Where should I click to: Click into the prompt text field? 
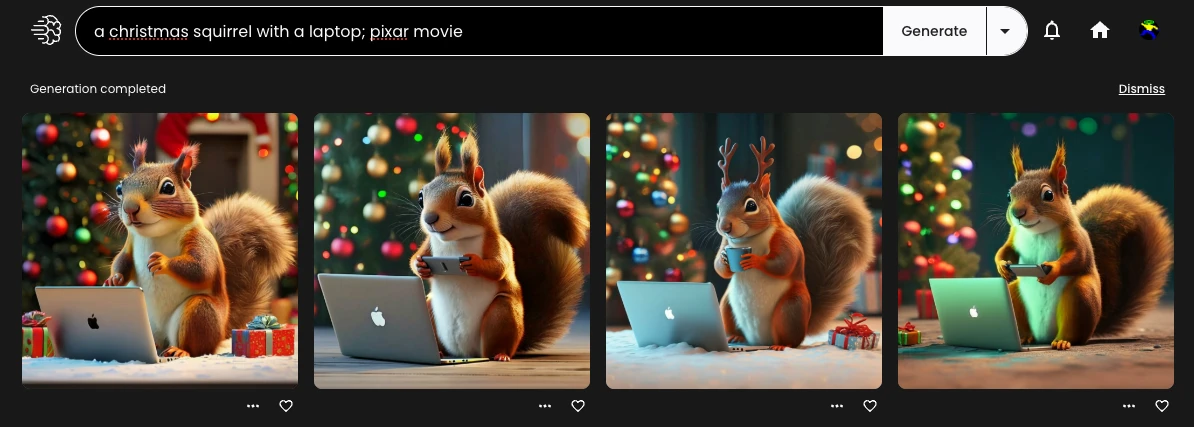click(x=480, y=31)
